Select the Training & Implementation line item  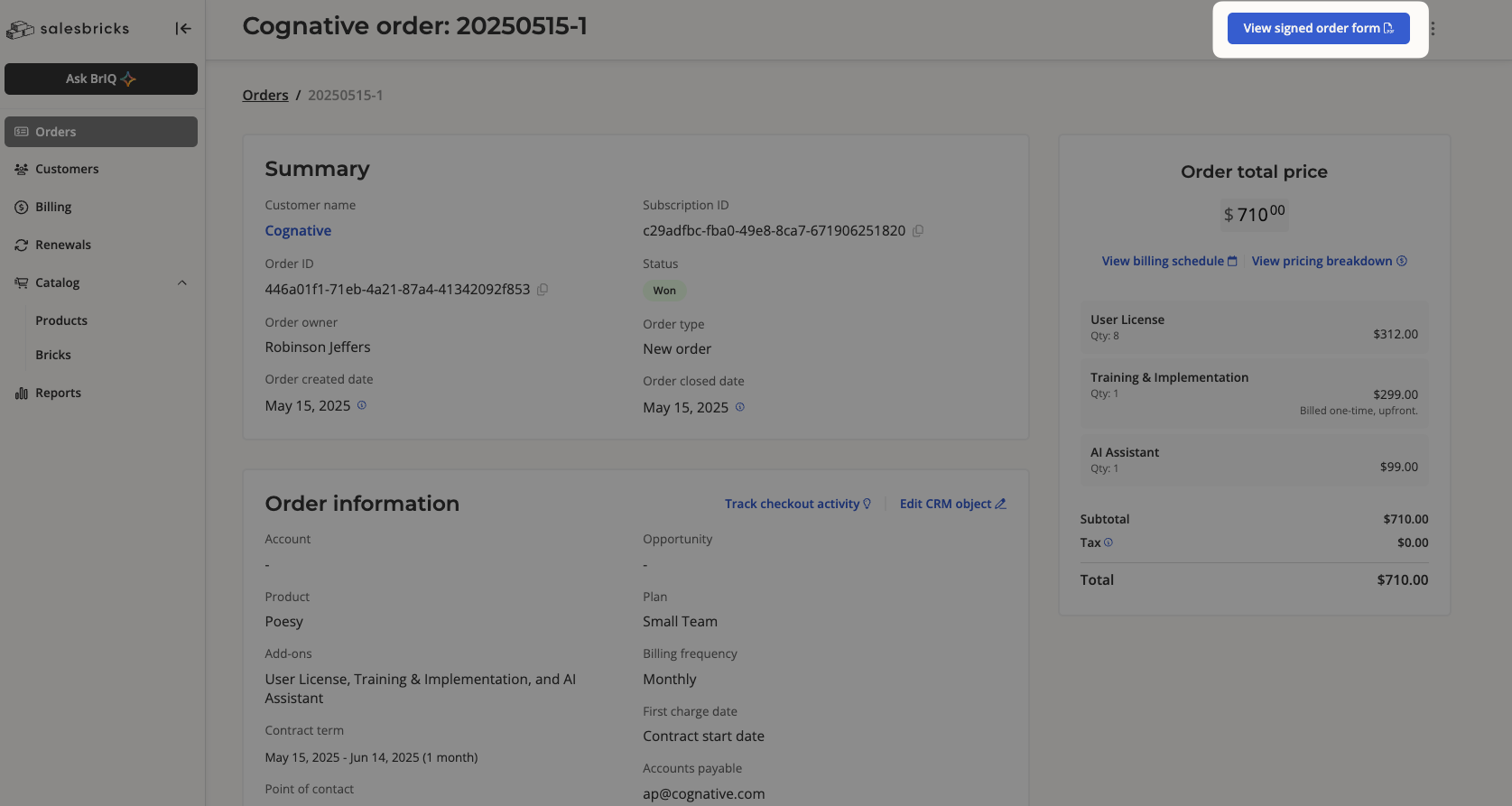click(x=1255, y=394)
